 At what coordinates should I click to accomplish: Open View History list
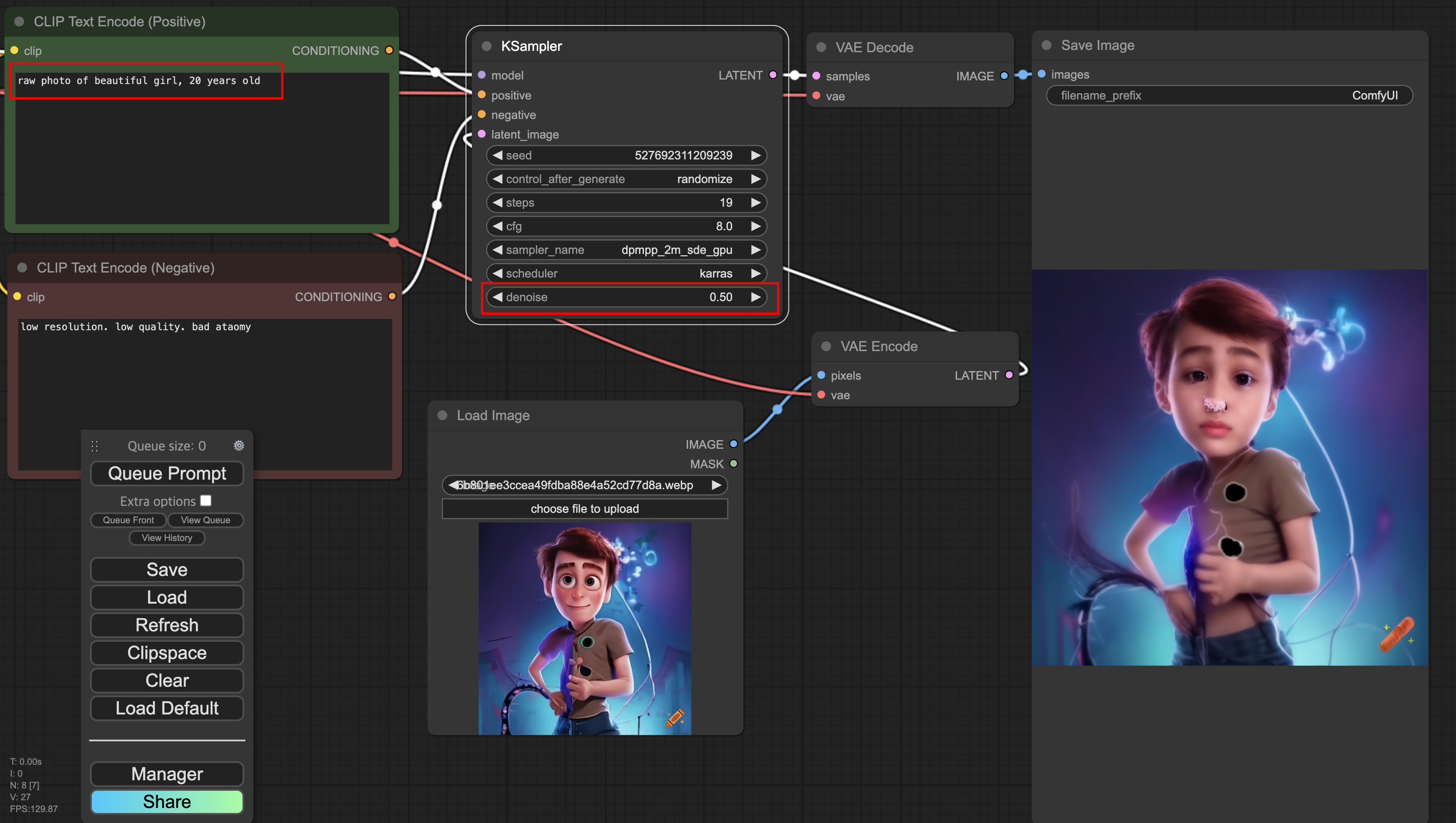pyautogui.click(x=167, y=538)
